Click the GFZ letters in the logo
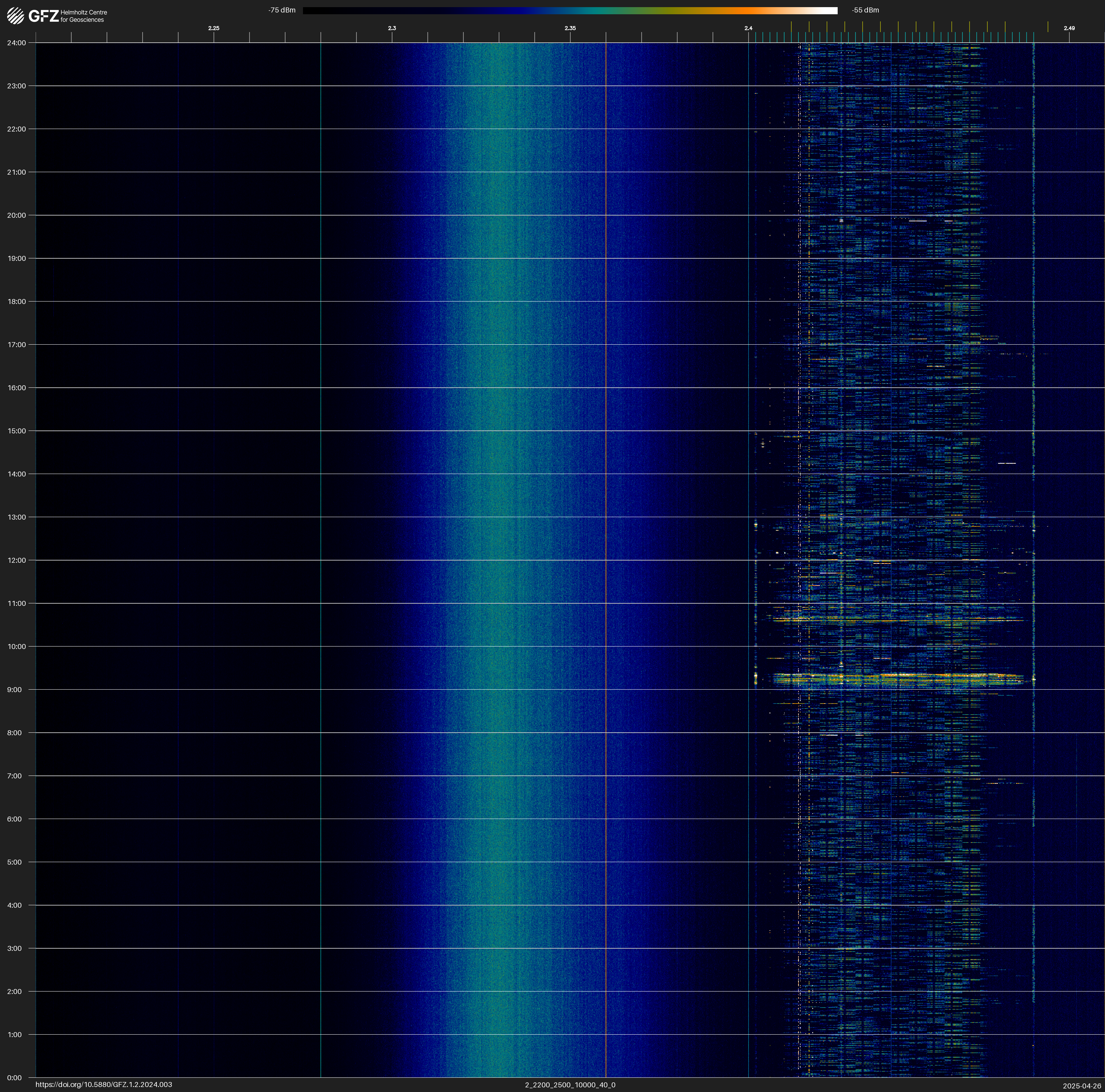 pyautogui.click(x=43, y=16)
